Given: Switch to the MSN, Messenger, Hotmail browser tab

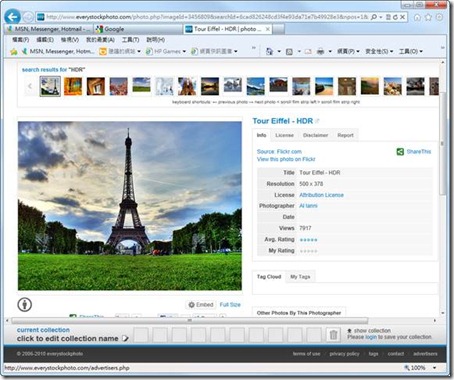Looking at the screenshot, I should 48,29.
